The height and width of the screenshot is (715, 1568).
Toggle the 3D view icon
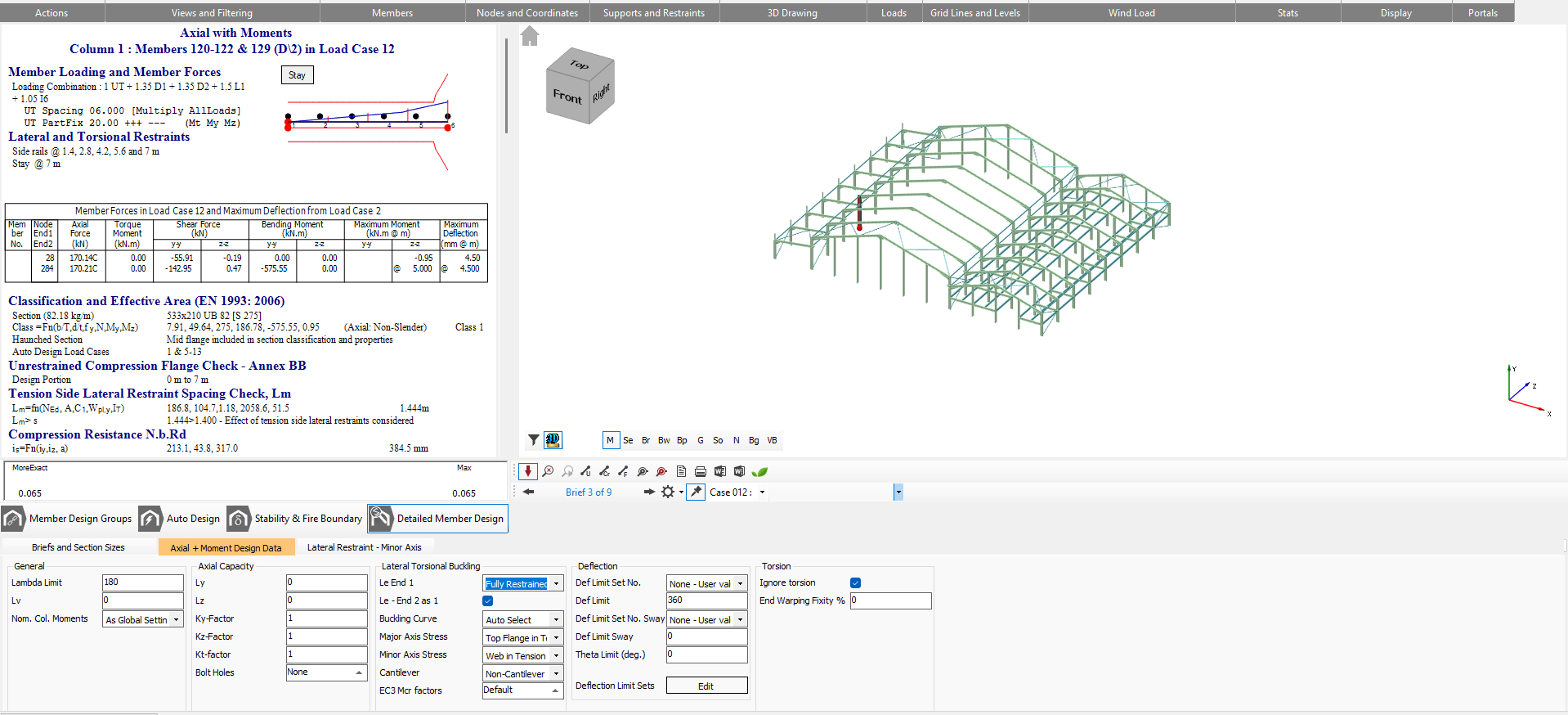click(553, 440)
